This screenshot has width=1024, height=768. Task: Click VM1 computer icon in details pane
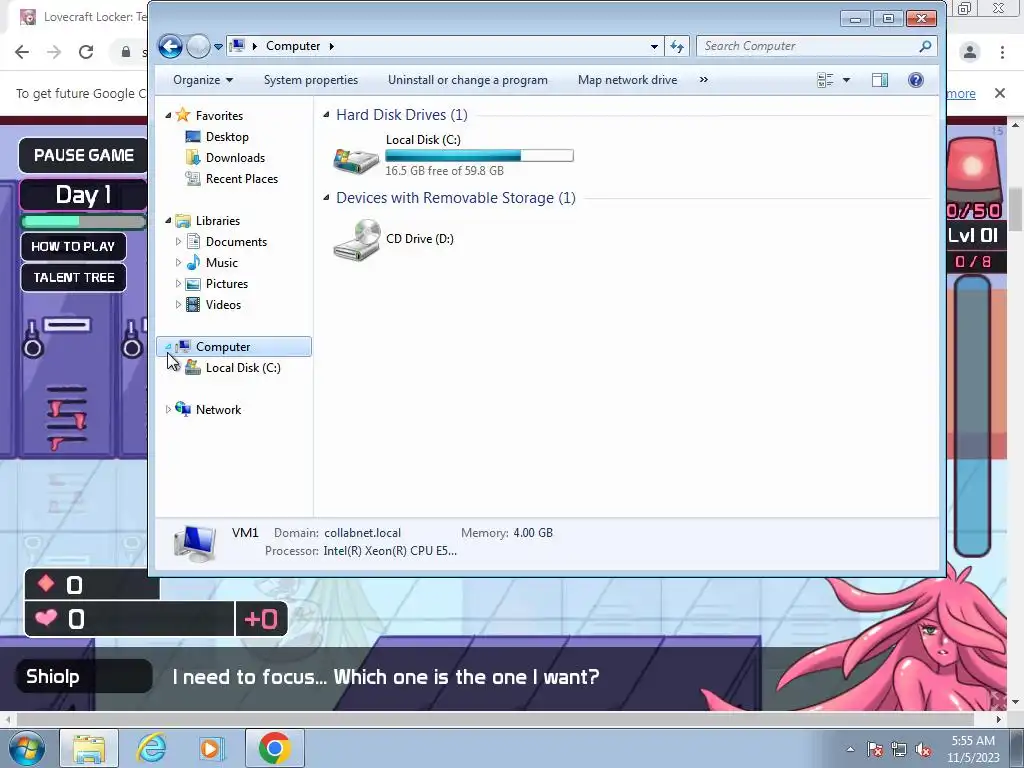(x=195, y=543)
